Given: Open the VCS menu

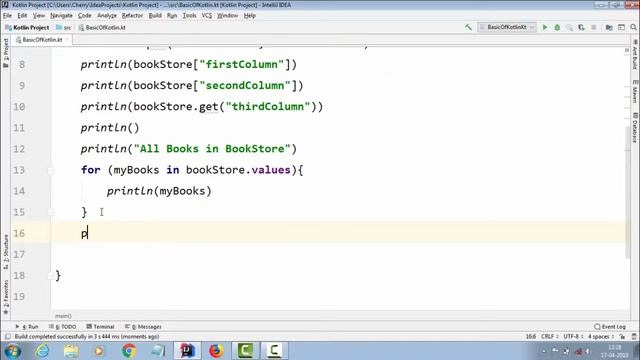Looking at the screenshot, I should click(x=207, y=16).
